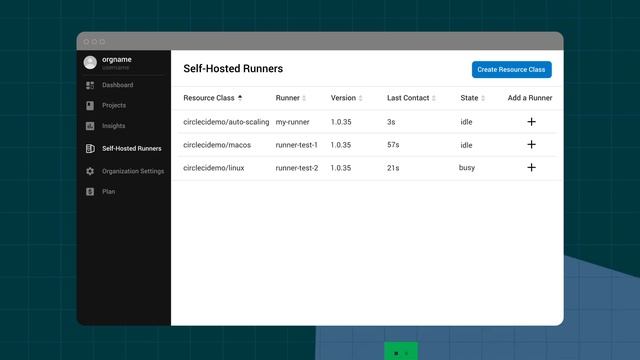Click the orgname avatar image

click(x=90, y=62)
